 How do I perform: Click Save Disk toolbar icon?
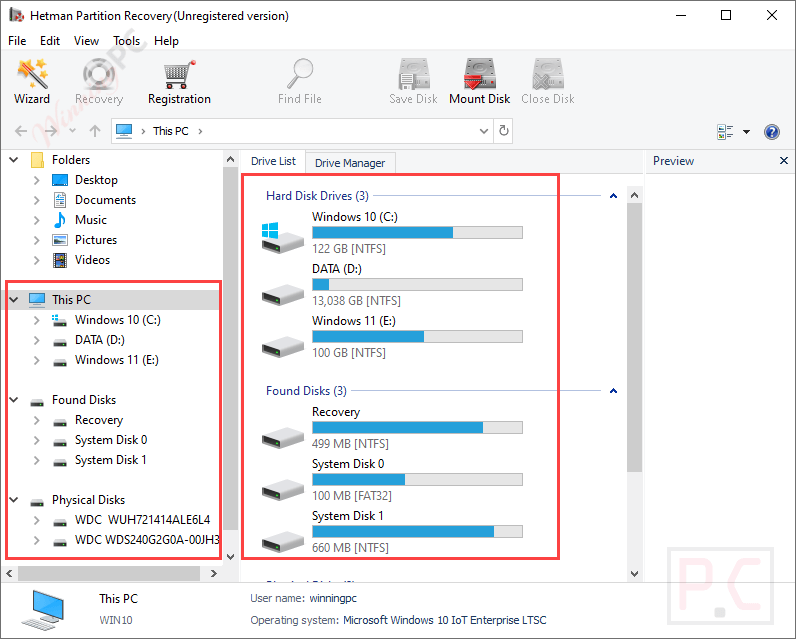[x=414, y=74]
